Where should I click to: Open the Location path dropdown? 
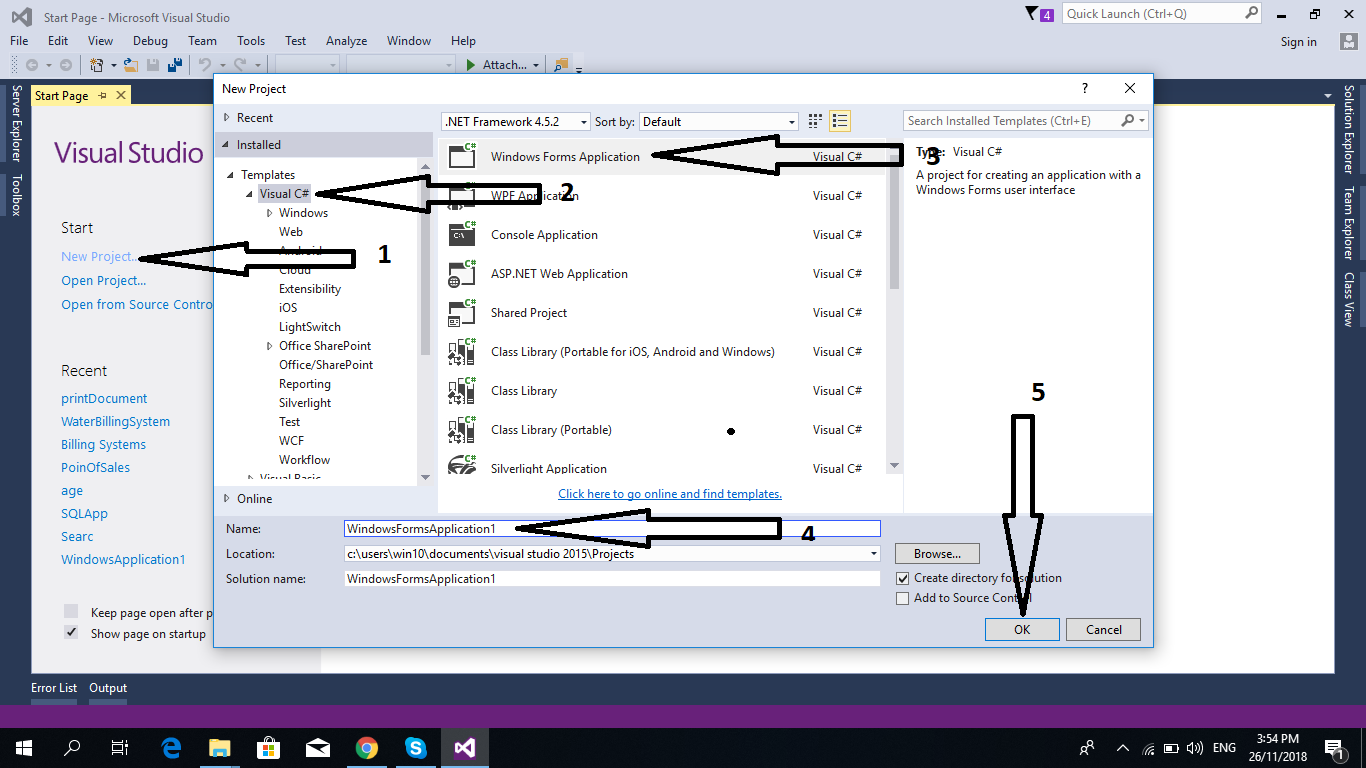tap(874, 553)
